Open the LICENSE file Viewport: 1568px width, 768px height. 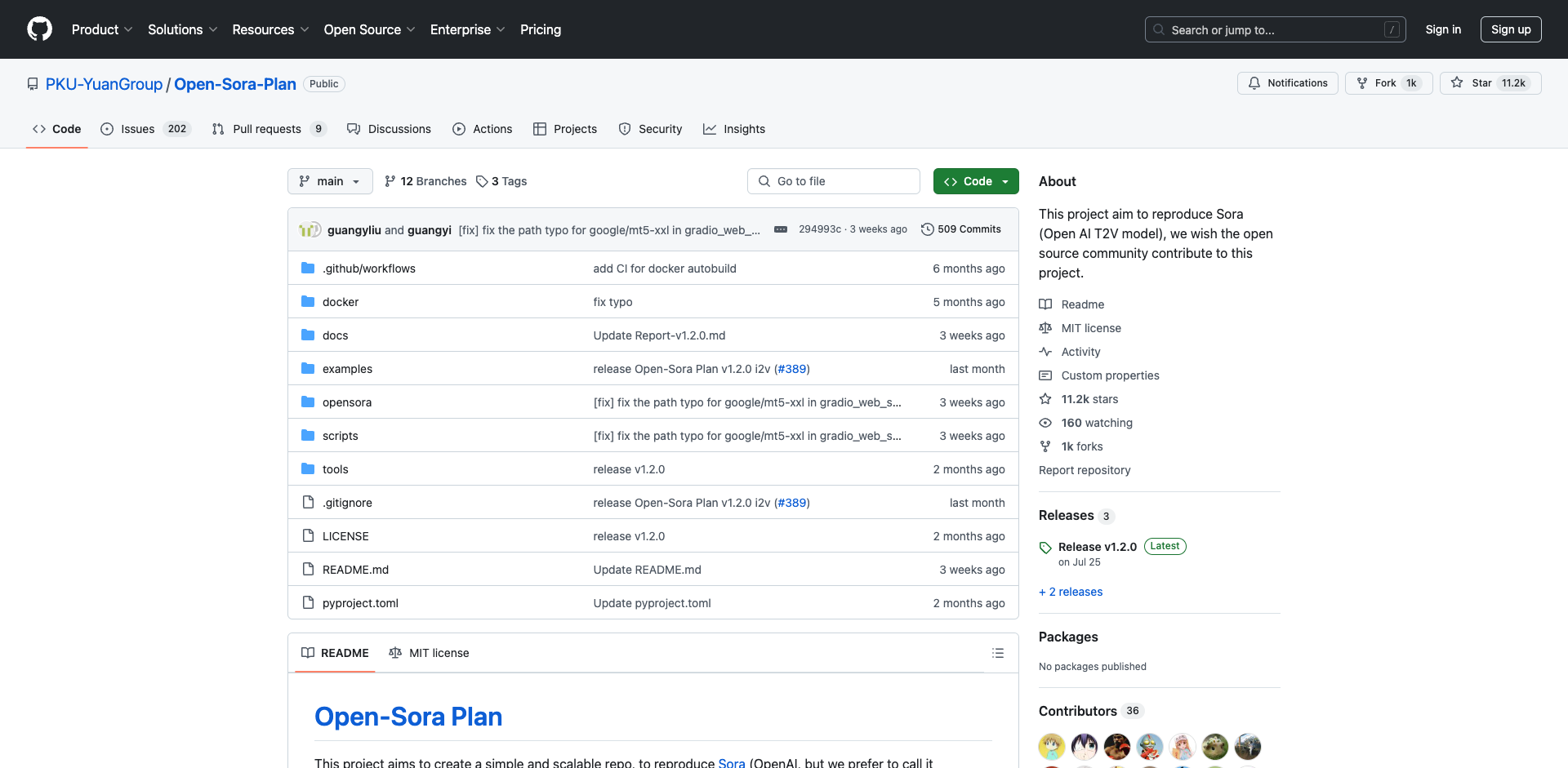[345, 536]
